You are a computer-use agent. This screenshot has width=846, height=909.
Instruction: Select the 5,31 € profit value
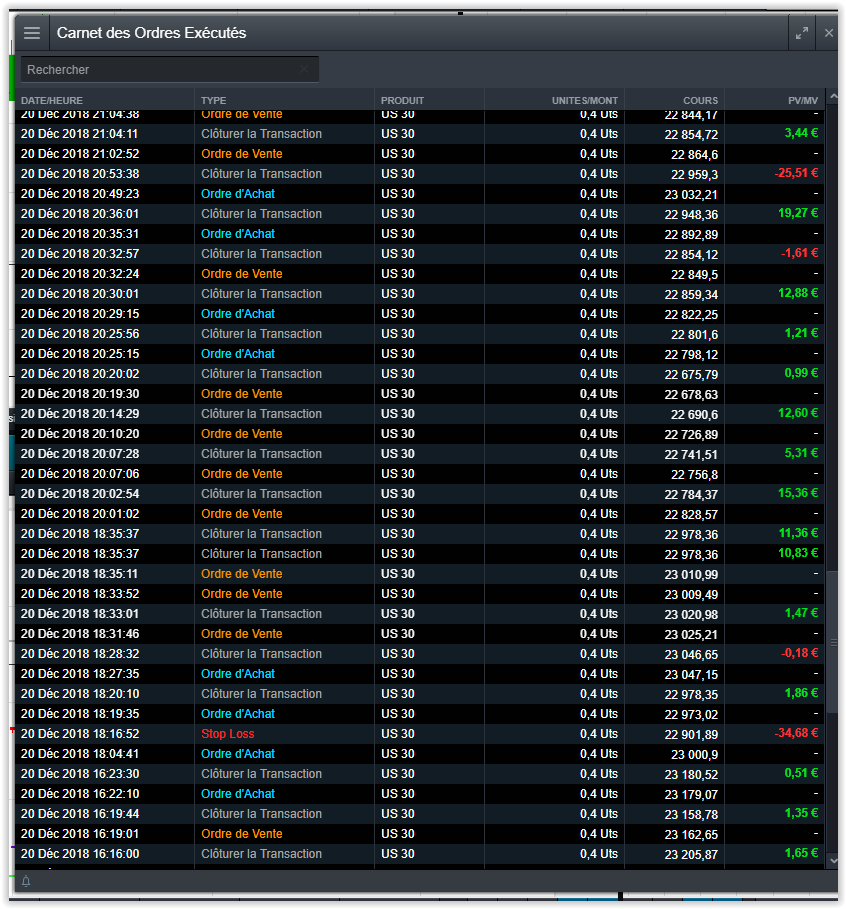(x=801, y=453)
